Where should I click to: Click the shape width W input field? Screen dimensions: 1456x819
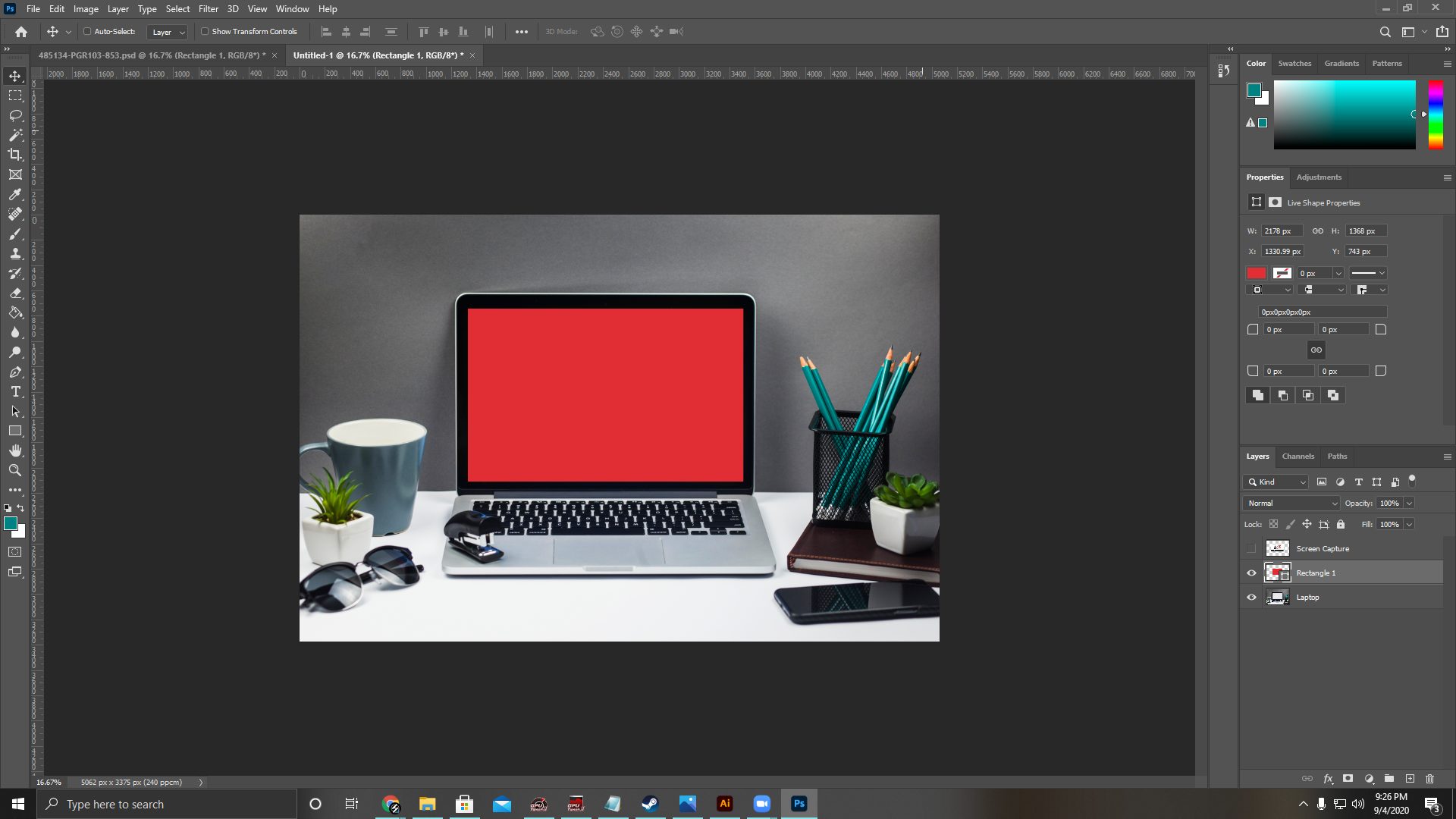[x=1282, y=231]
